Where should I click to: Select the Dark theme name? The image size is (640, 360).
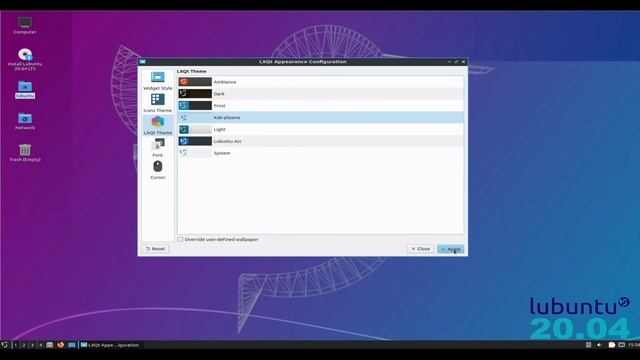tap(219, 94)
